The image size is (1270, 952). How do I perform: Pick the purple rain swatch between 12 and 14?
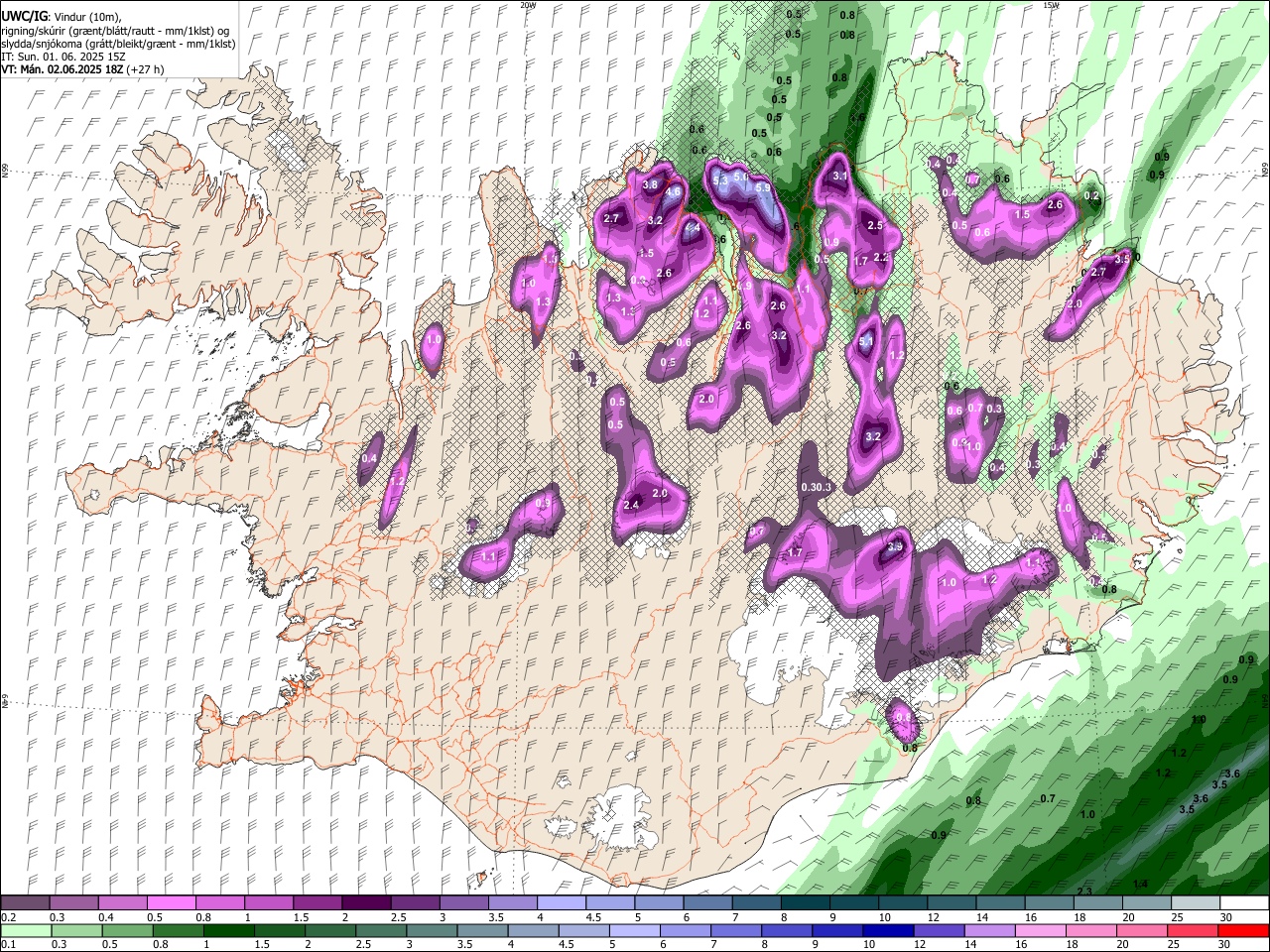[940, 930]
